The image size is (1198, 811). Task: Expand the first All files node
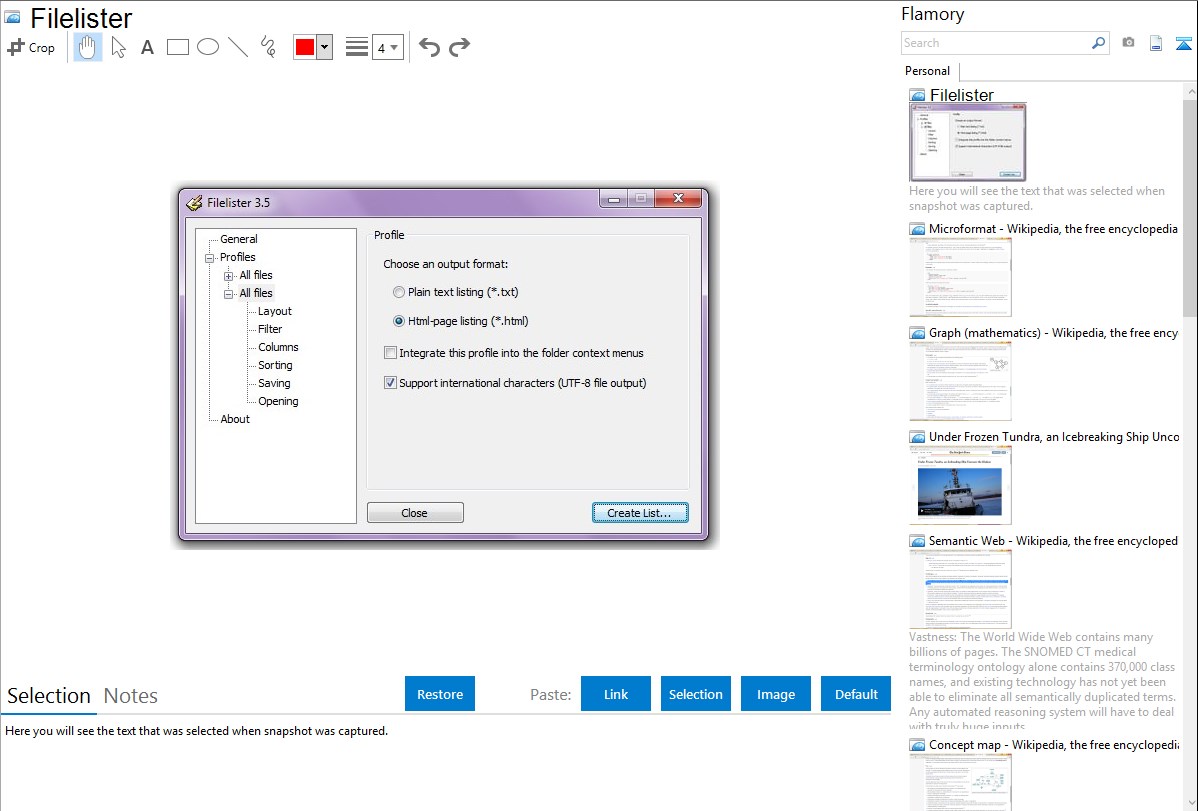point(228,276)
